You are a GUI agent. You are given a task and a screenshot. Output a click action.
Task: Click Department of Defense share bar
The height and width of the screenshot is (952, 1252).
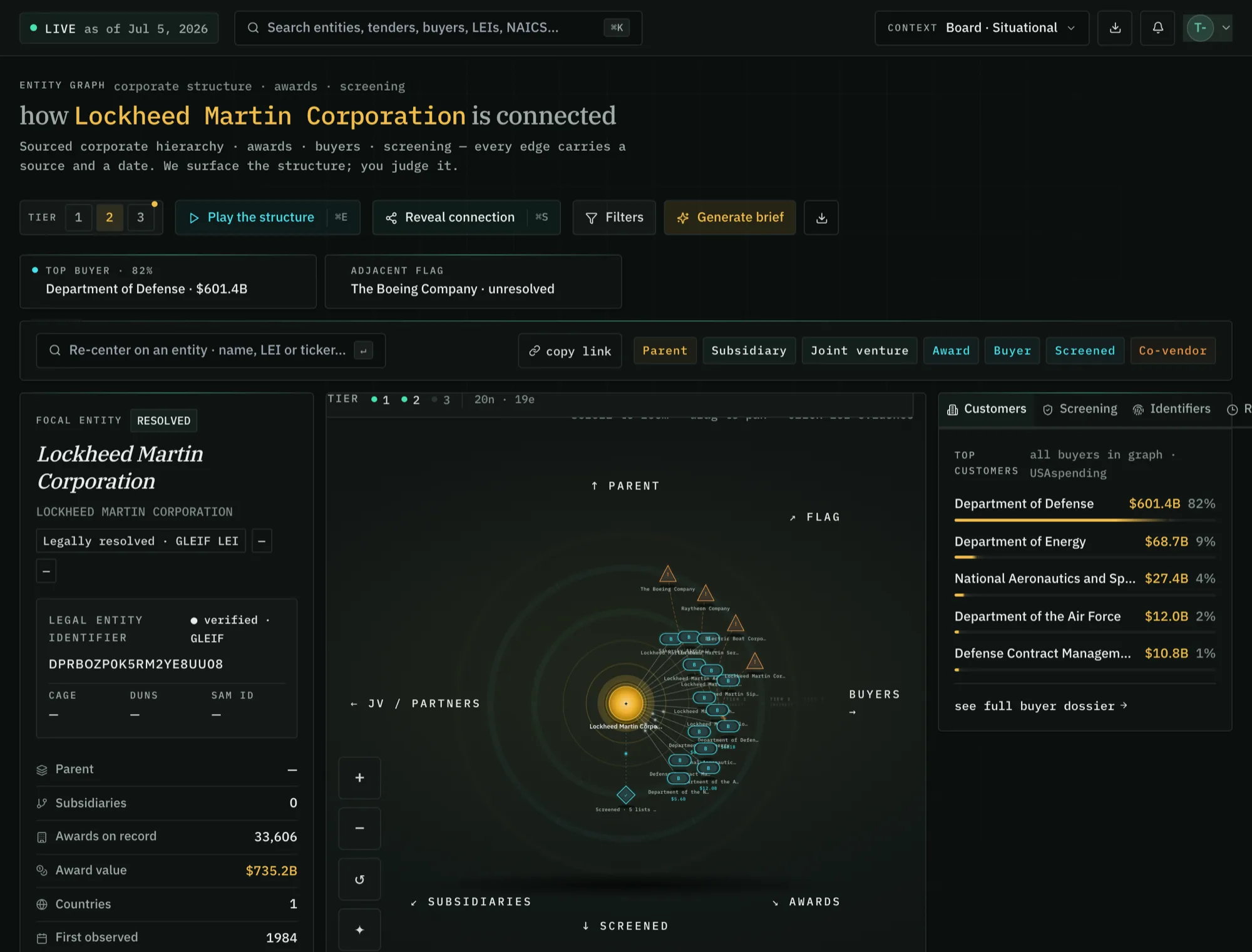(x=1085, y=520)
